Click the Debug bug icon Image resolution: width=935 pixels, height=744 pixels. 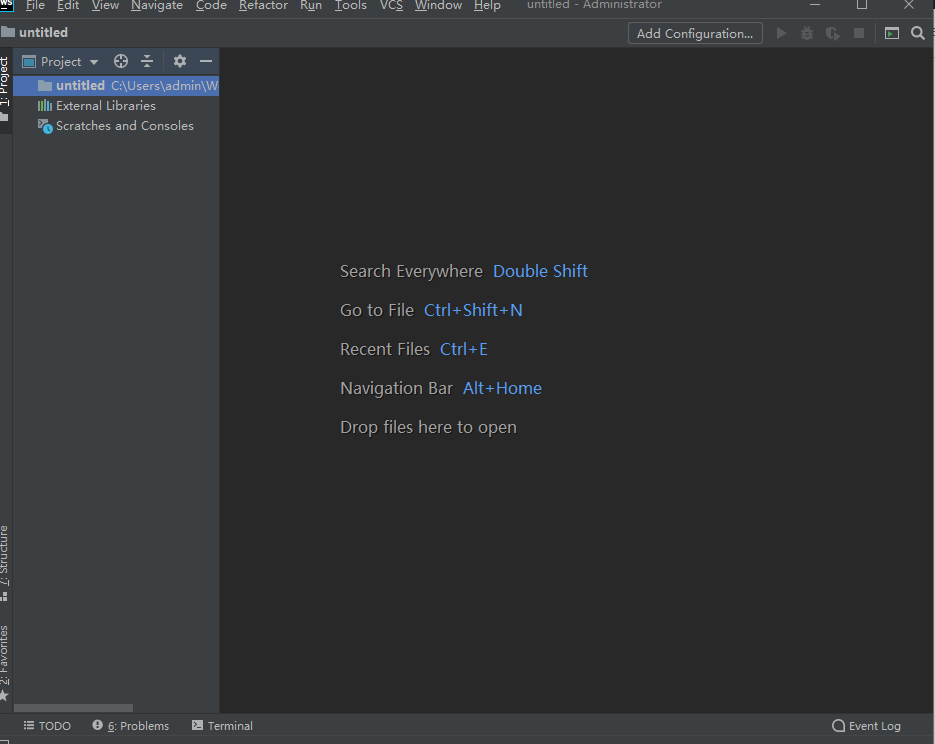(x=807, y=33)
